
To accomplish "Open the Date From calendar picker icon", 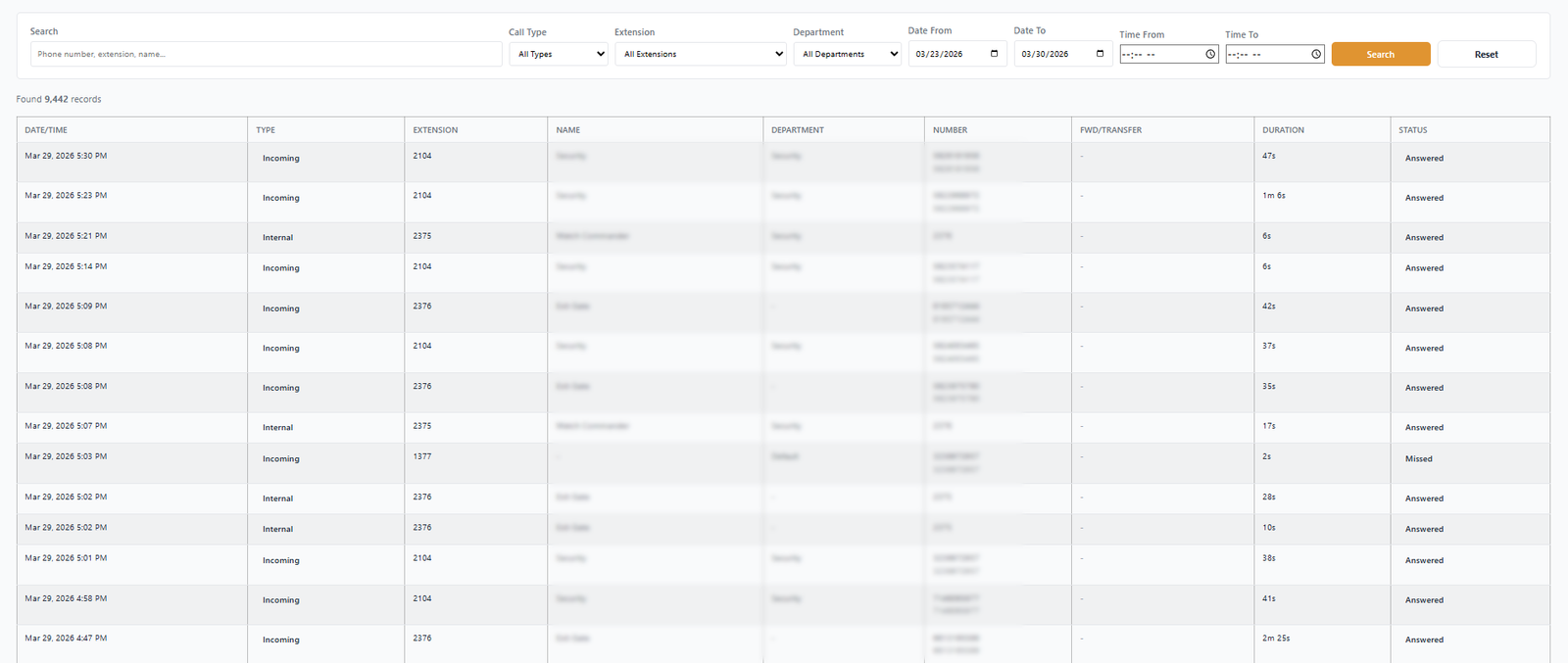I will pos(994,54).
